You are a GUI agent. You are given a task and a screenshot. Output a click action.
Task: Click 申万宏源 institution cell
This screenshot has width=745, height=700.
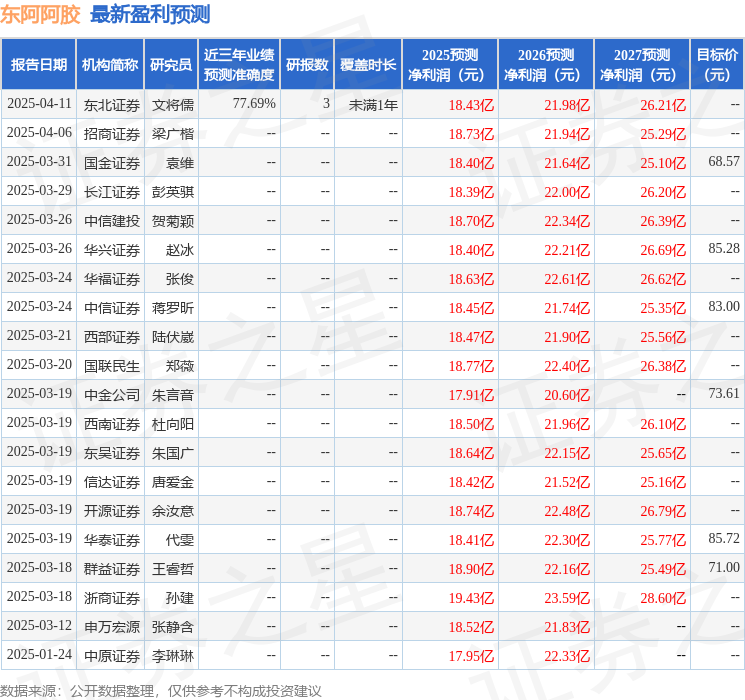click(112, 627)
